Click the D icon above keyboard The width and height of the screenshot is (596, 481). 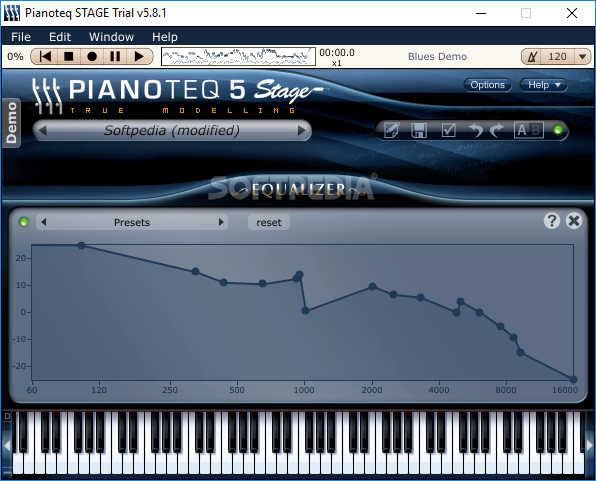tap(7, 416)
